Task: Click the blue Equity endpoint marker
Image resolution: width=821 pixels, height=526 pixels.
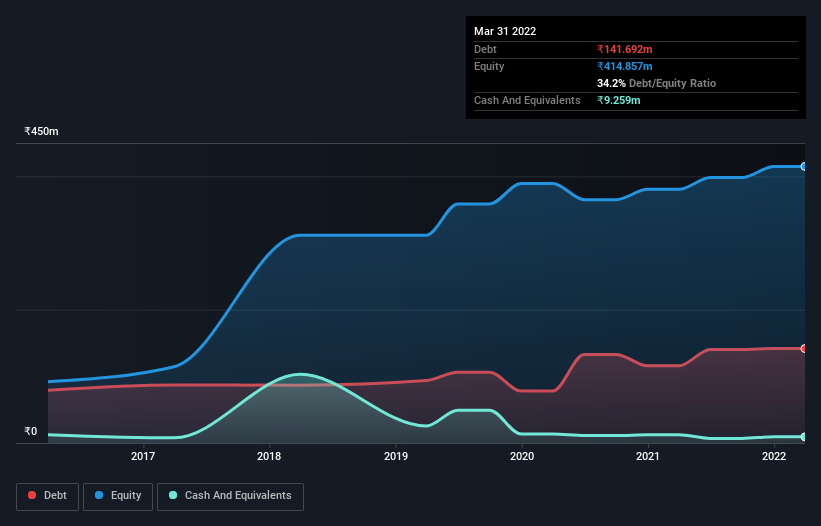Action: (x=804, y=166)
